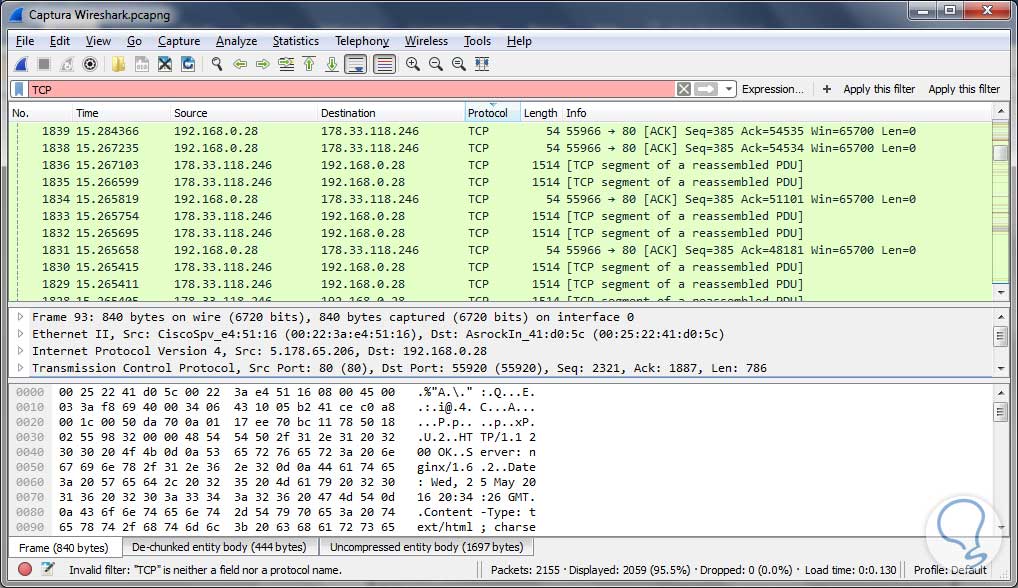Open the Go menu
The image size is (1018, 588).
(134, 41)
